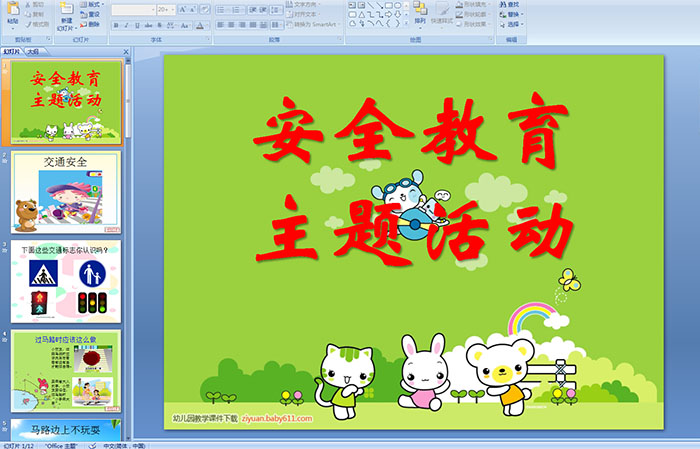700x449 pixels.
Task: Open the Select (选择) menu
Action: (x=512, y=24)
